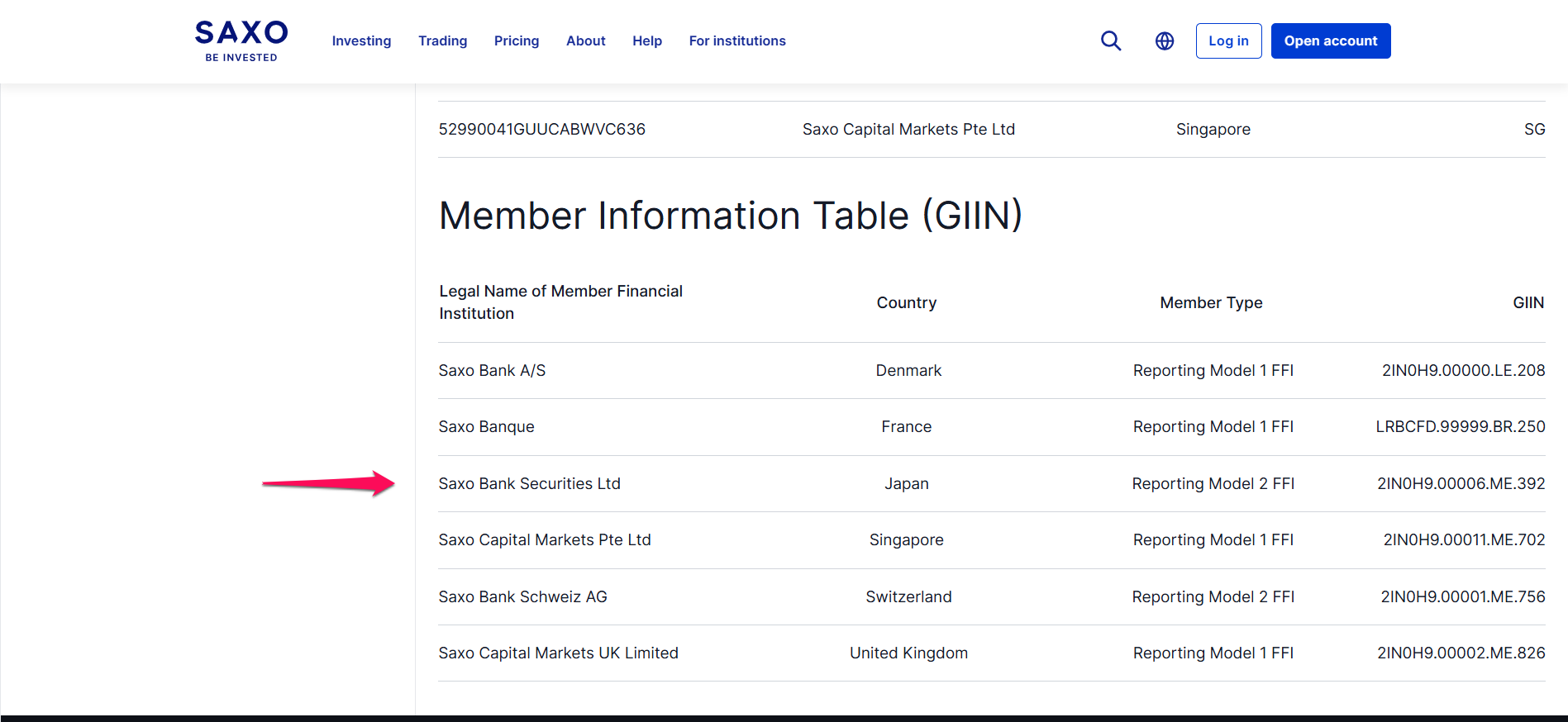1568x722 pixels.
Task: Click the Japan country cell
Action: [907, 483]
